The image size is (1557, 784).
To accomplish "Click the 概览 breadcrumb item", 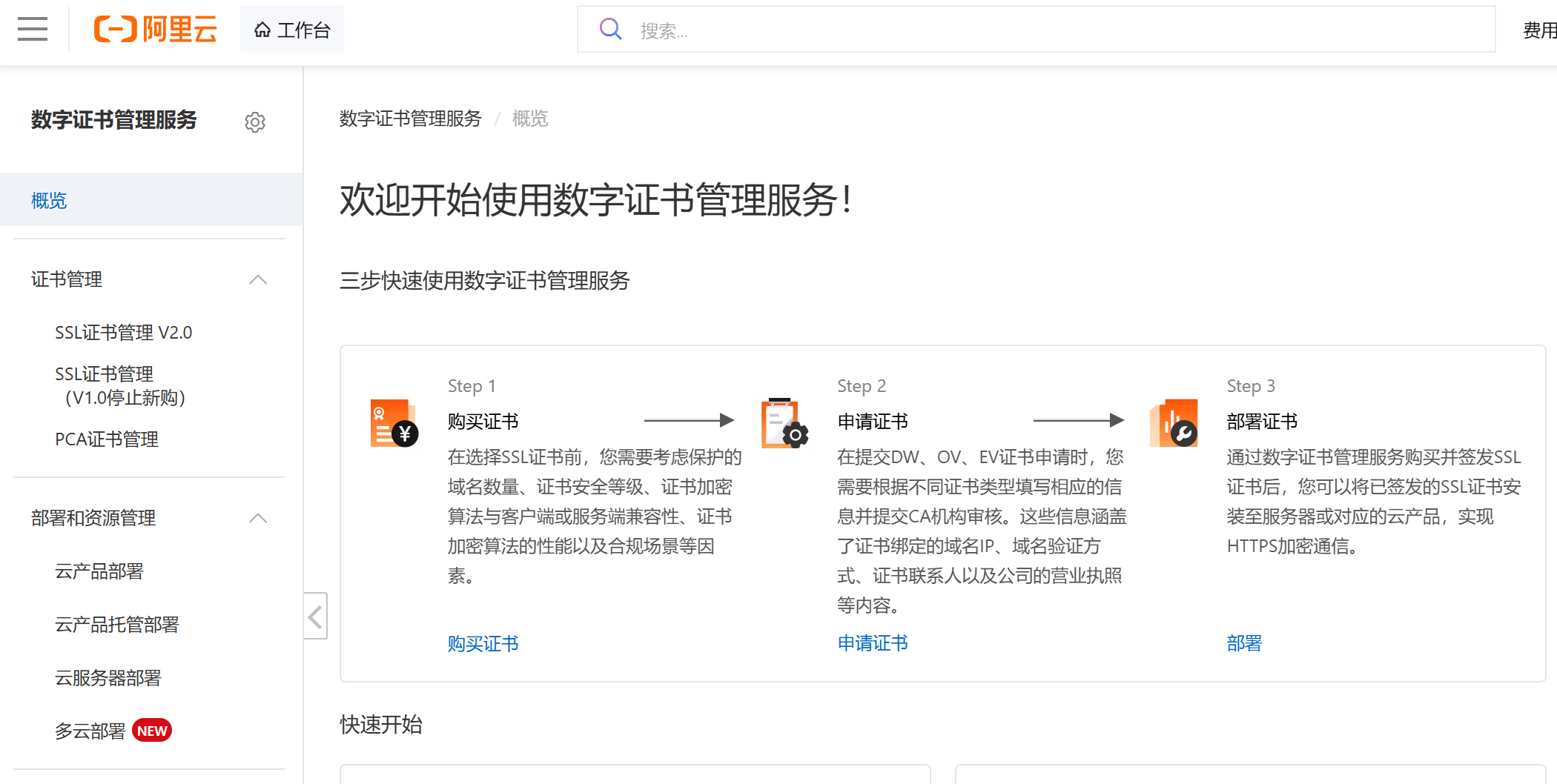I will tap(530, 119).
